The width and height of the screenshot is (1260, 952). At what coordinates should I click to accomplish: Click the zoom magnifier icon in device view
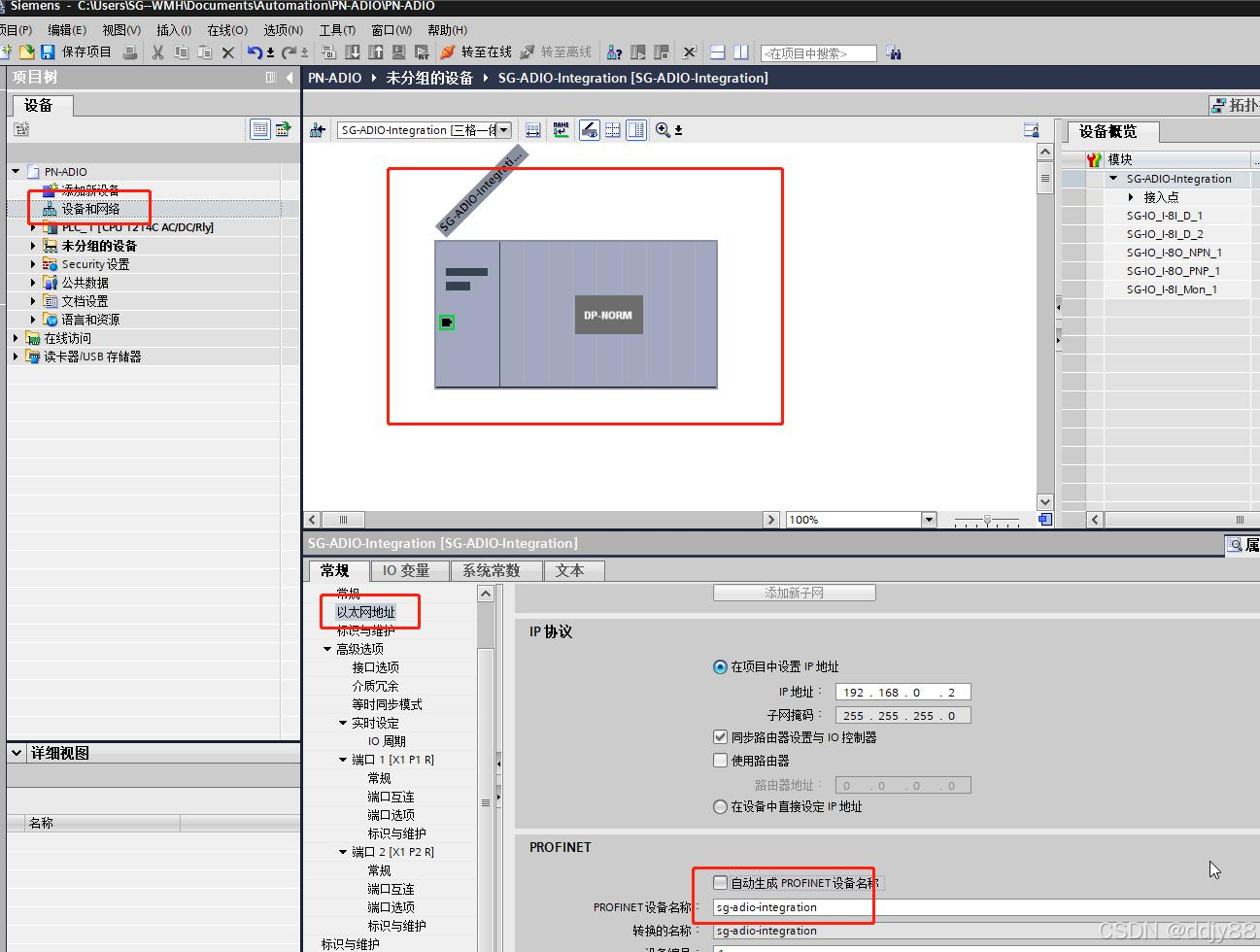coord(663,129)
